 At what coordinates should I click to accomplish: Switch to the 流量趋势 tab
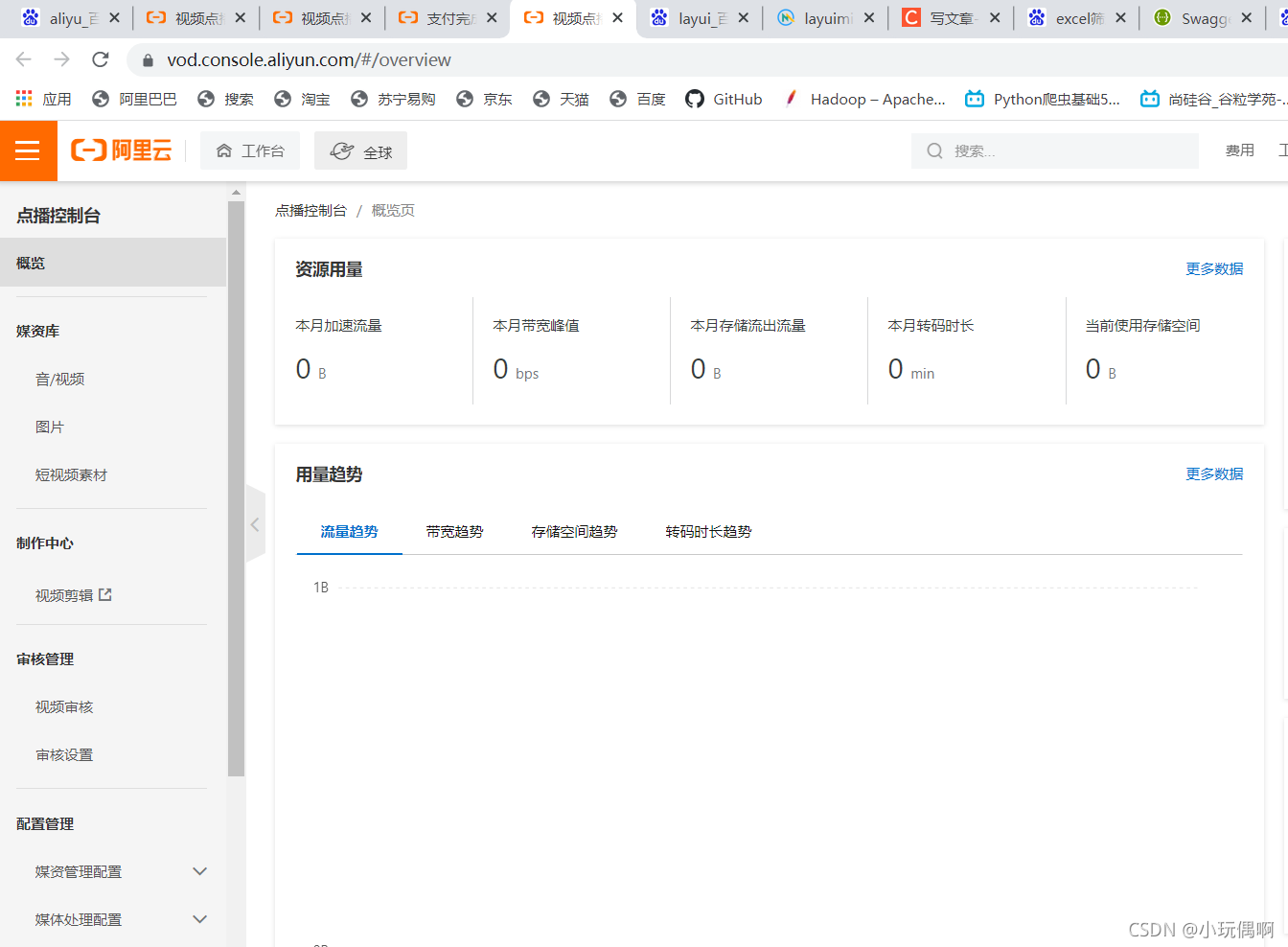click(x=349, y=532)
